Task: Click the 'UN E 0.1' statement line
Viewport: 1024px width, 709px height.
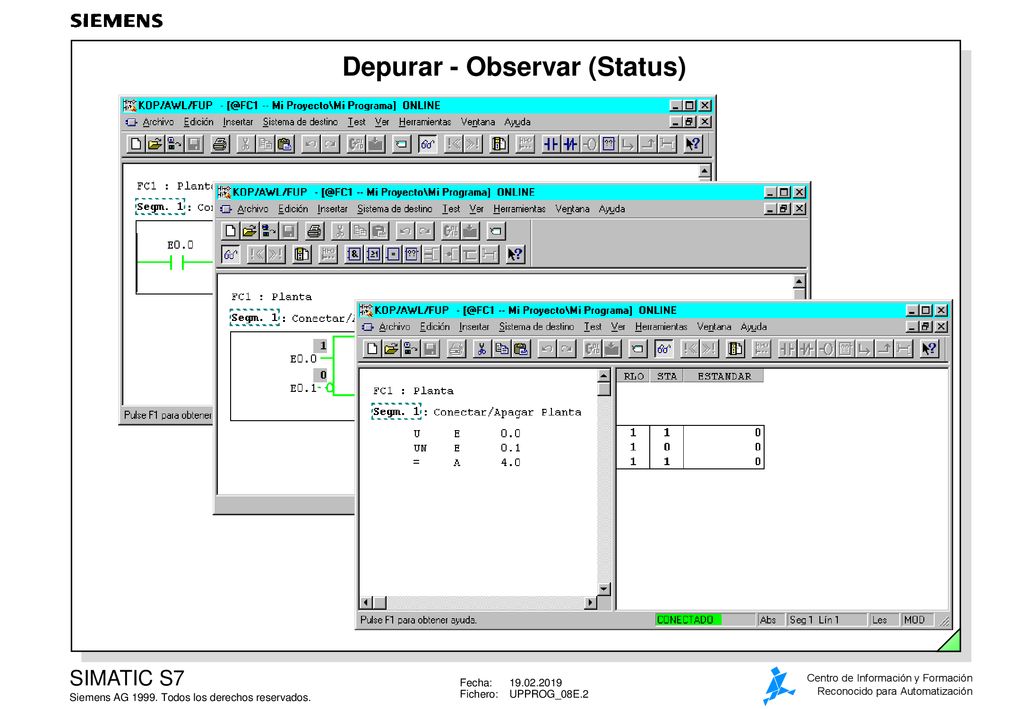Action: click(467, 448)
